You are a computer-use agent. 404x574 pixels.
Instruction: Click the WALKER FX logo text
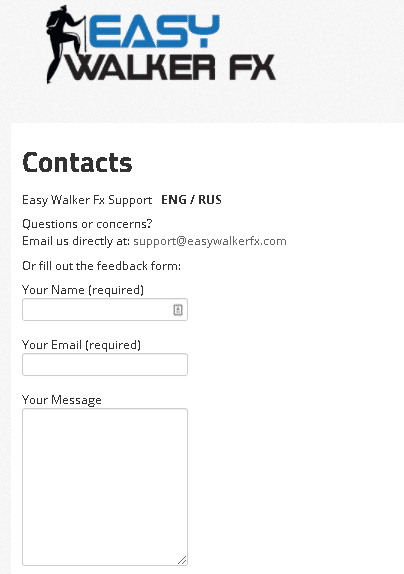coord(171,67)
